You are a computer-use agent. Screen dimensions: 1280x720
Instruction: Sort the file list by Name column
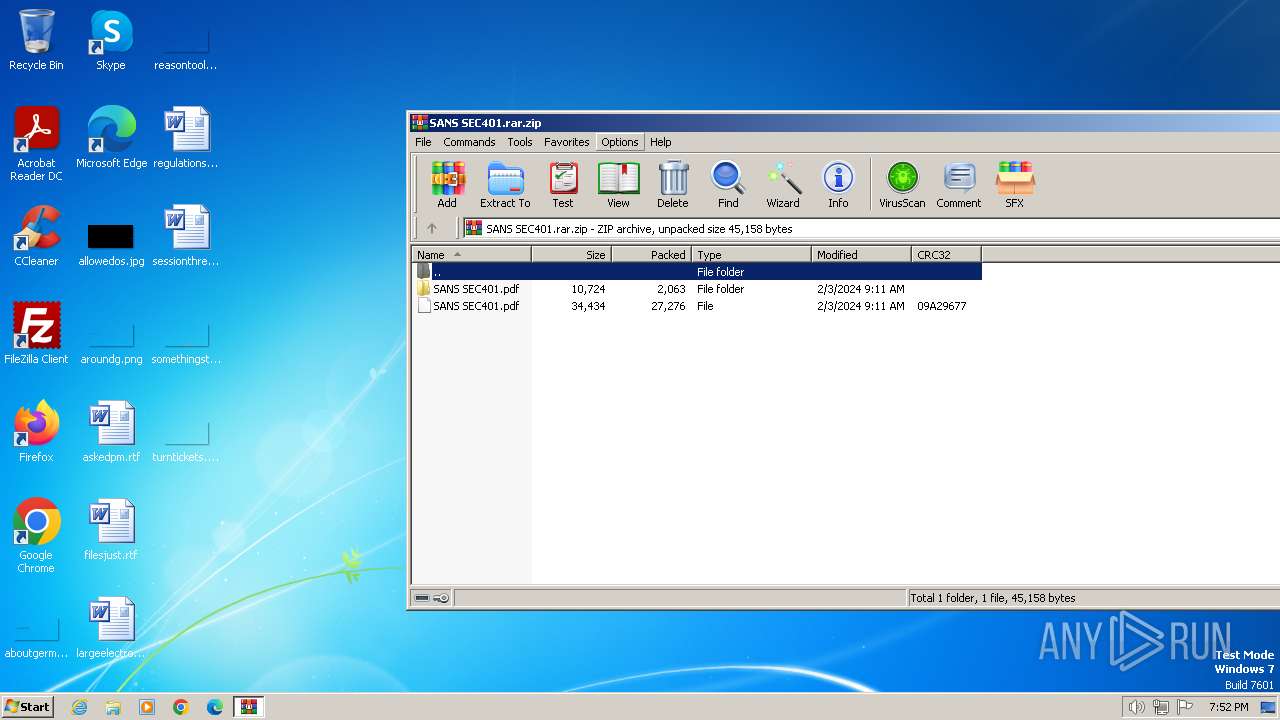coord(471,255)
